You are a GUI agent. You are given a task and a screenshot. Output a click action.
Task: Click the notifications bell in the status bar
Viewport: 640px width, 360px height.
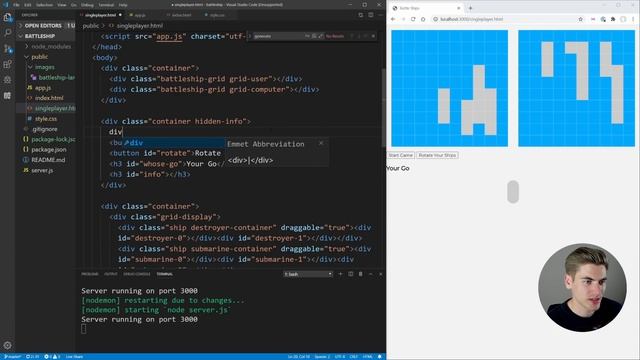tap(380, 356)
